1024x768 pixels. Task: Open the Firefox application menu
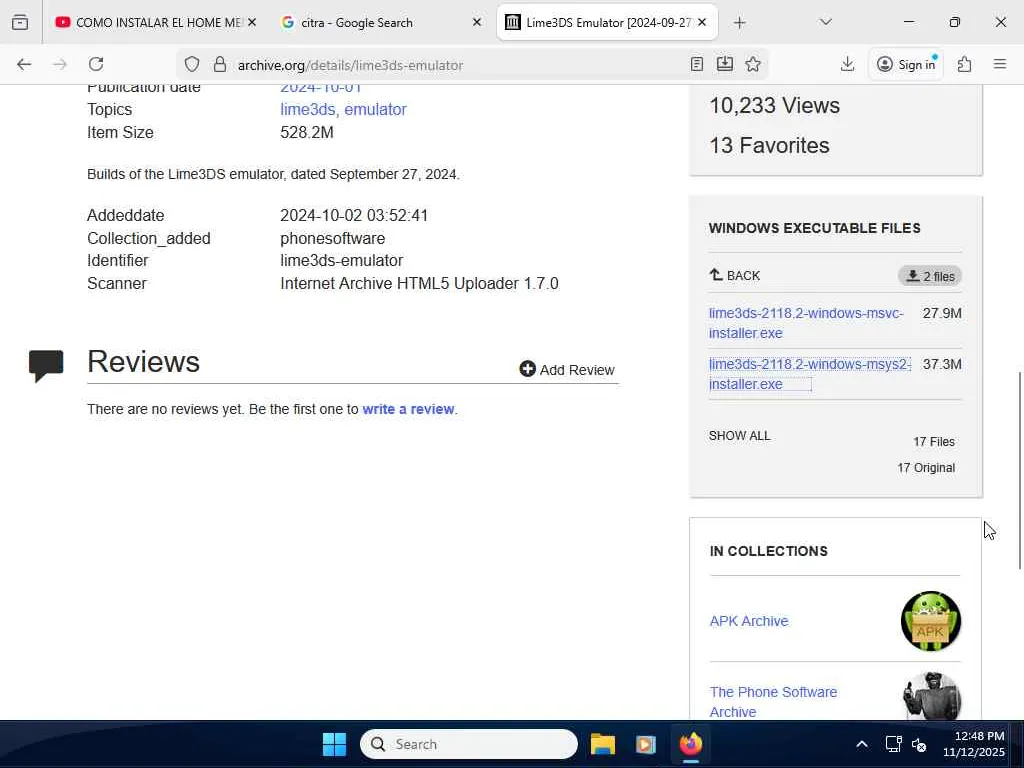pos(1000,64)
